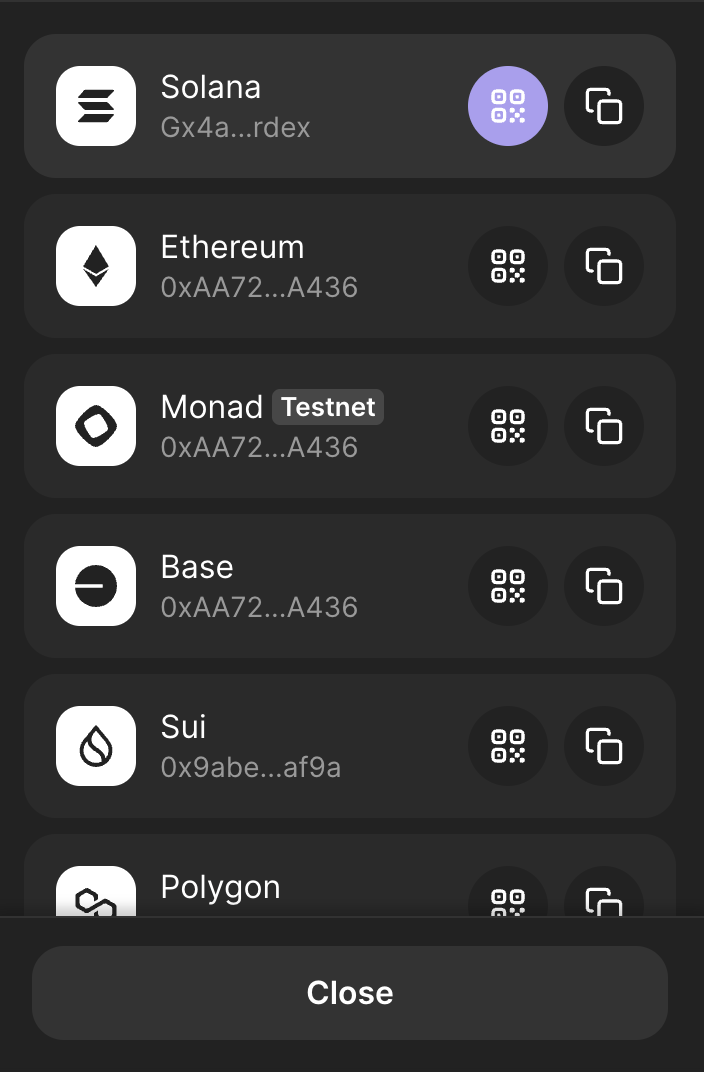The height and width of the screenshot is (1072, 704).
Task: Show QR code for Ethereum address
Action: click(508, 266)
